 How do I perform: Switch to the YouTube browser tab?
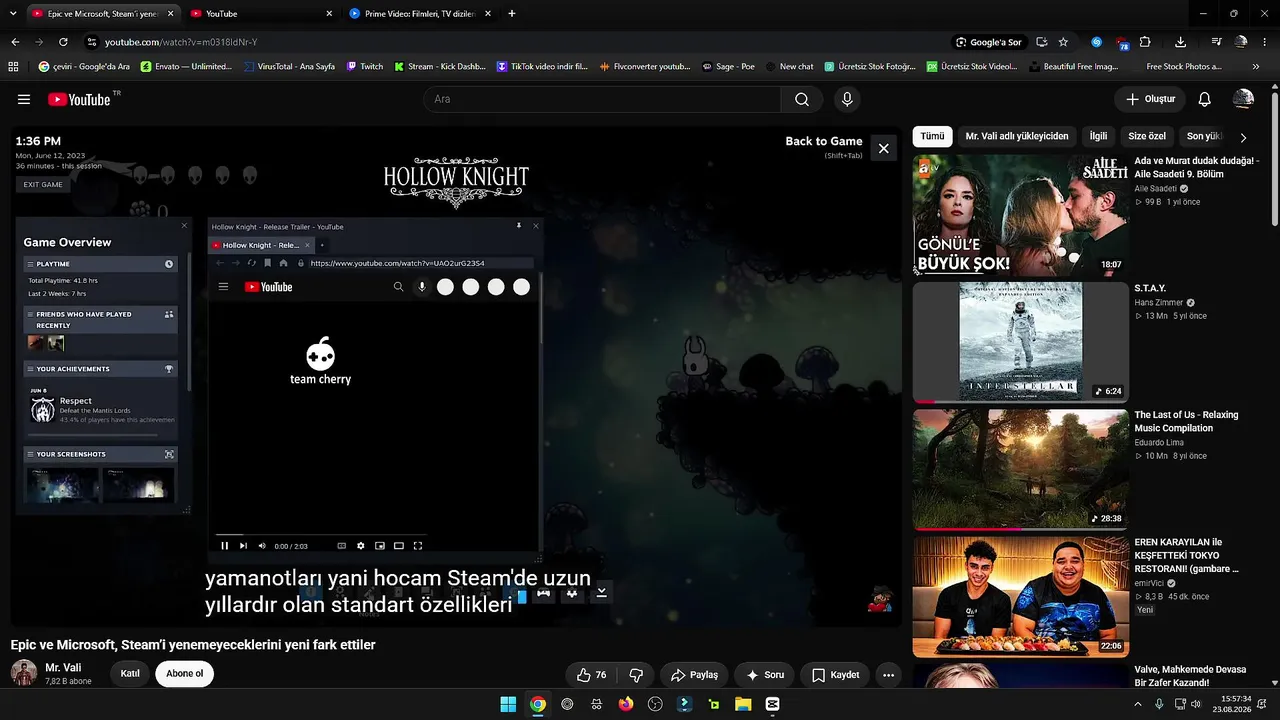262,14
